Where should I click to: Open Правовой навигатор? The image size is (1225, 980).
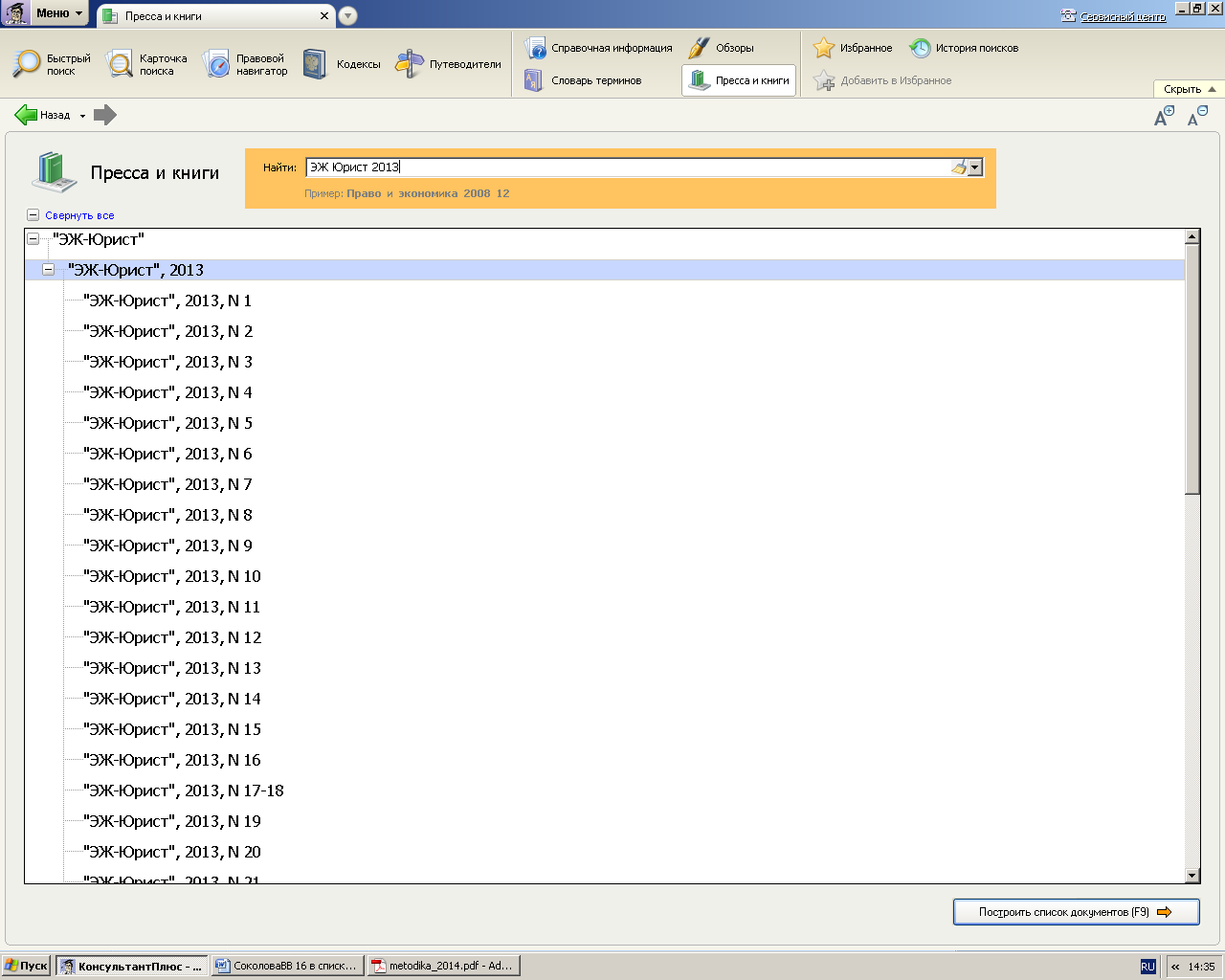click(245, 64)
